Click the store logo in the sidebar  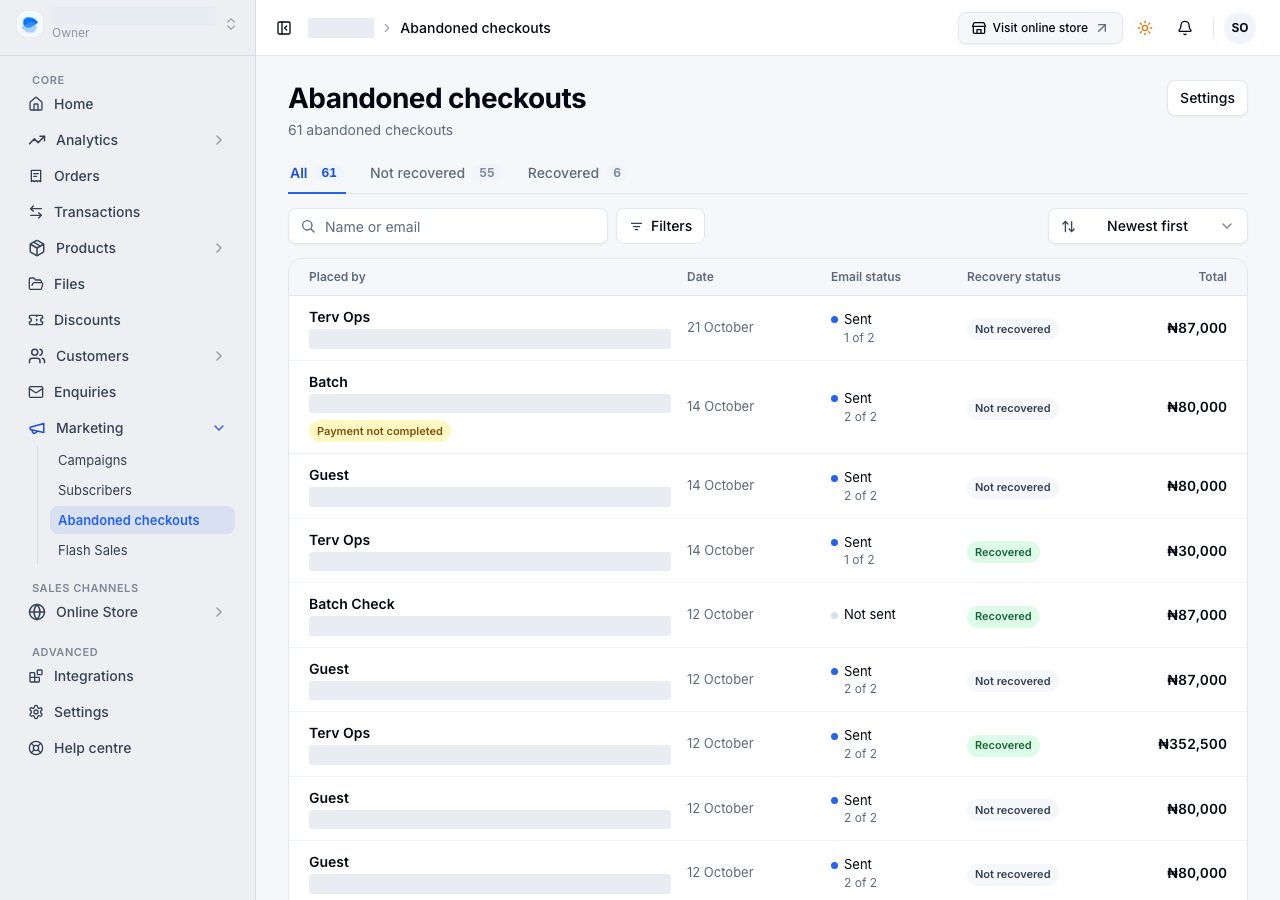31,24
